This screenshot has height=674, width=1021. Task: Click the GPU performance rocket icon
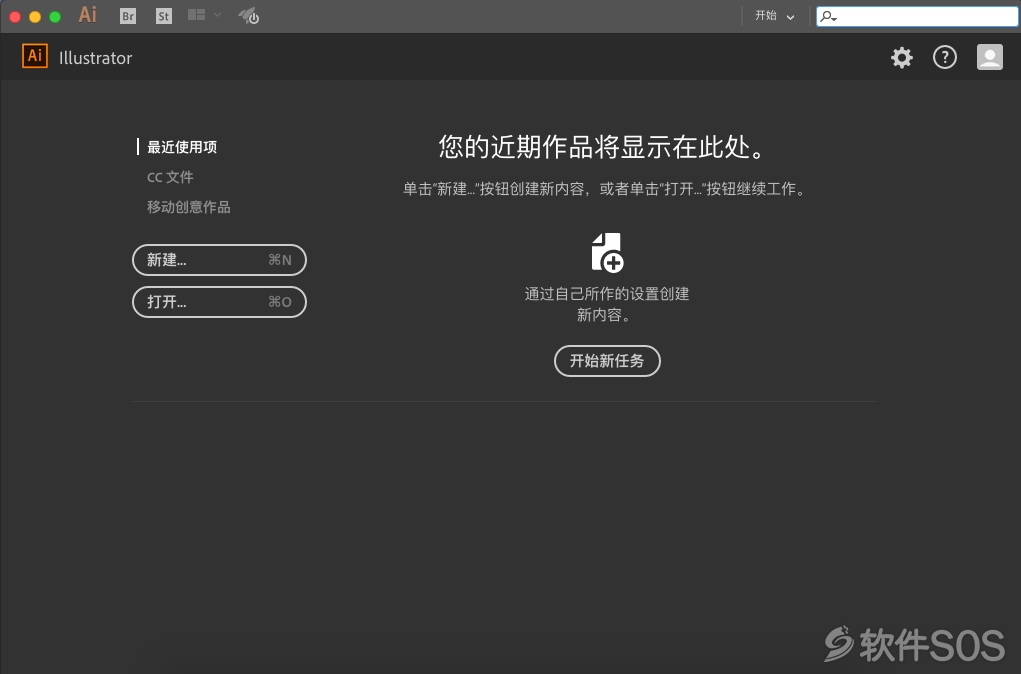(249, 16)
